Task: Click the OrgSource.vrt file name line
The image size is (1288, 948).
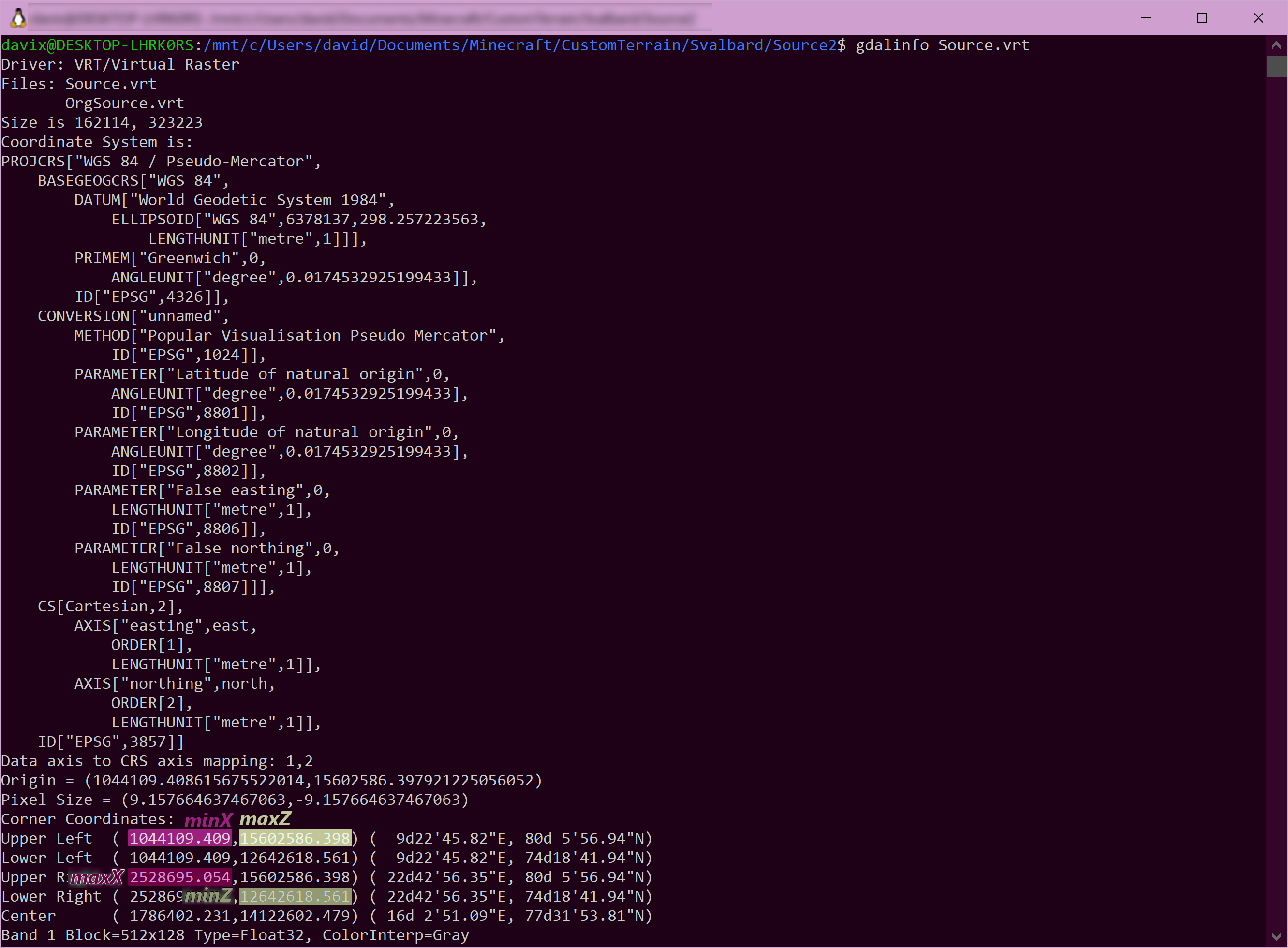Action: tap(124, 104)
